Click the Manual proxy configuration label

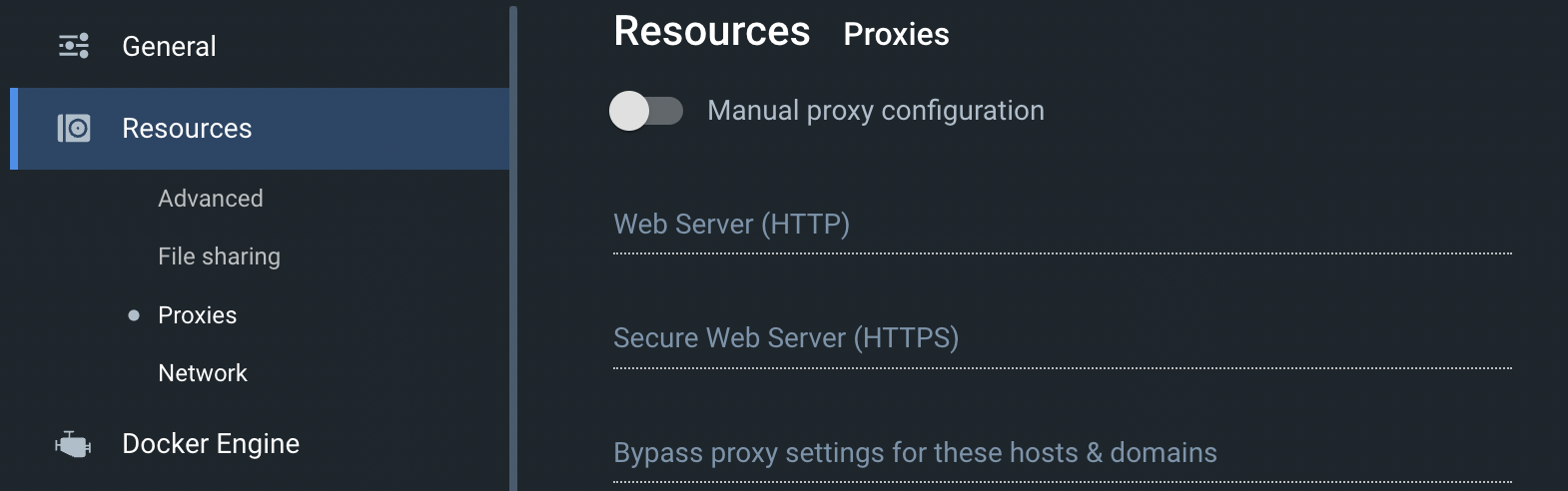[x=875, y=111]
